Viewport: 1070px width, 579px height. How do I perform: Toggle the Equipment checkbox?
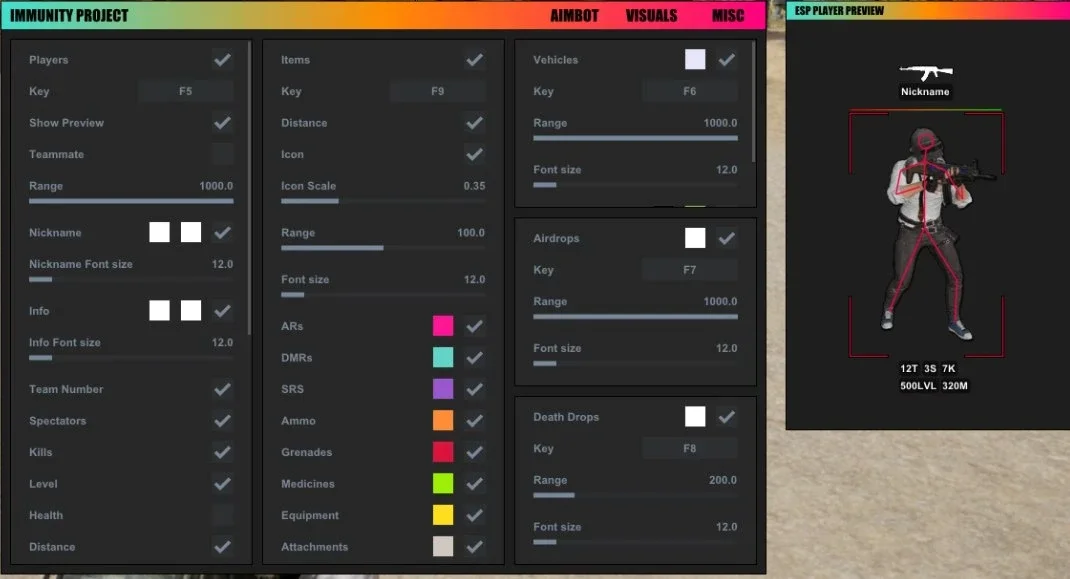[474, 515]
